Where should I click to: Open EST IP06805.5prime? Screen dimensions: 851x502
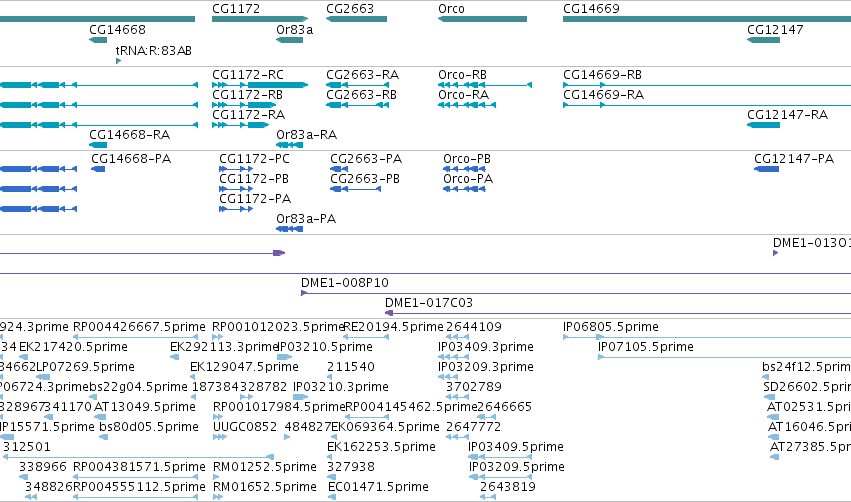click(x=611, y=327)
